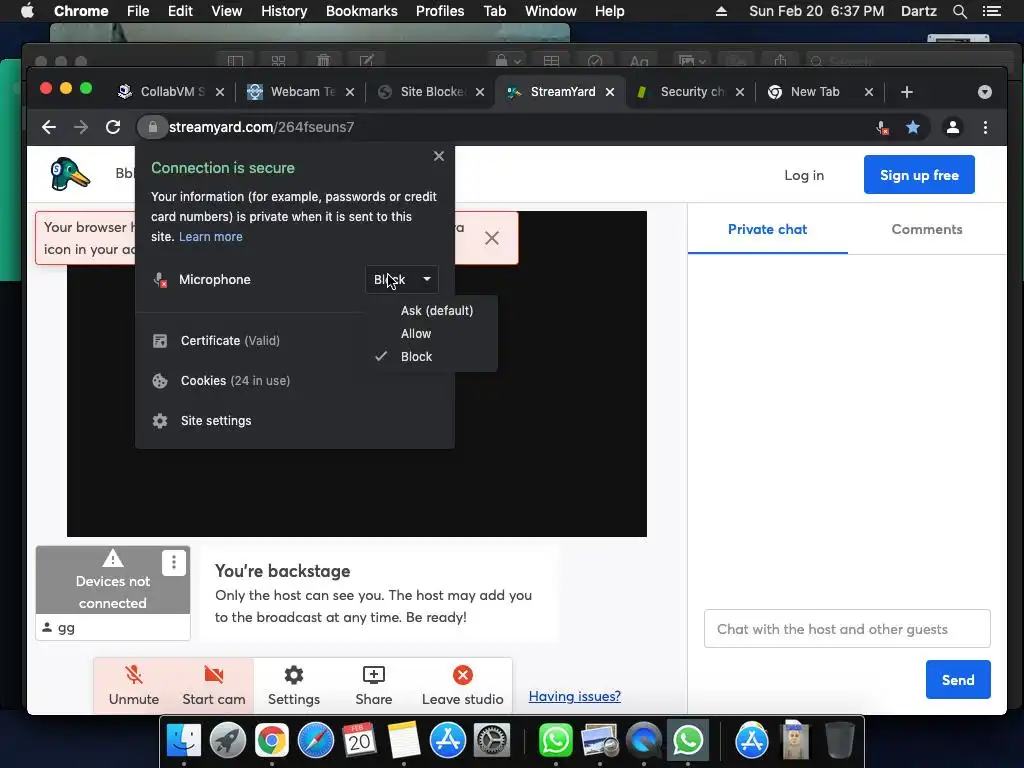
Task: Open the tab search dropdown arrow
Action: click(985, 92)
